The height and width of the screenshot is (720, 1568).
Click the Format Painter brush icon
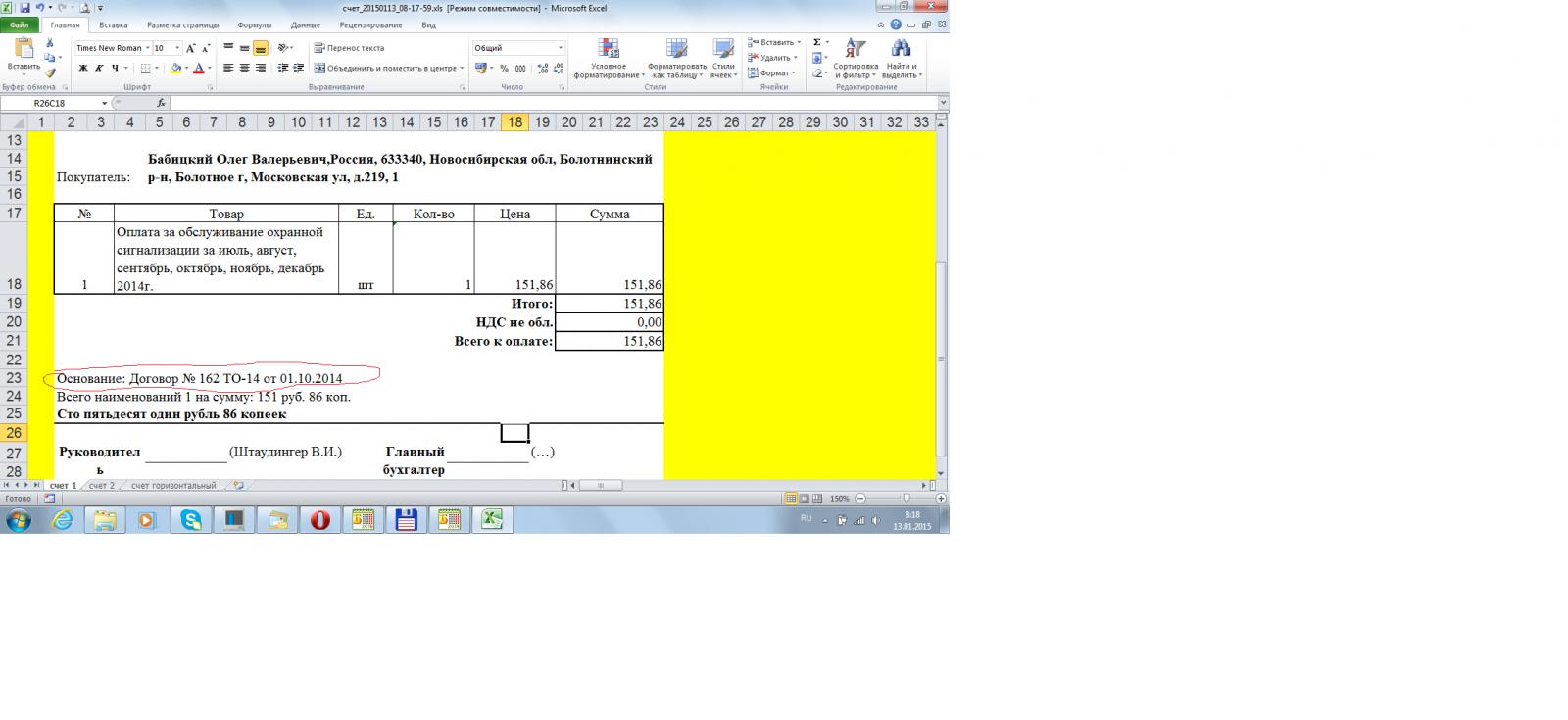pyautogui.click(x=49, y=73)
